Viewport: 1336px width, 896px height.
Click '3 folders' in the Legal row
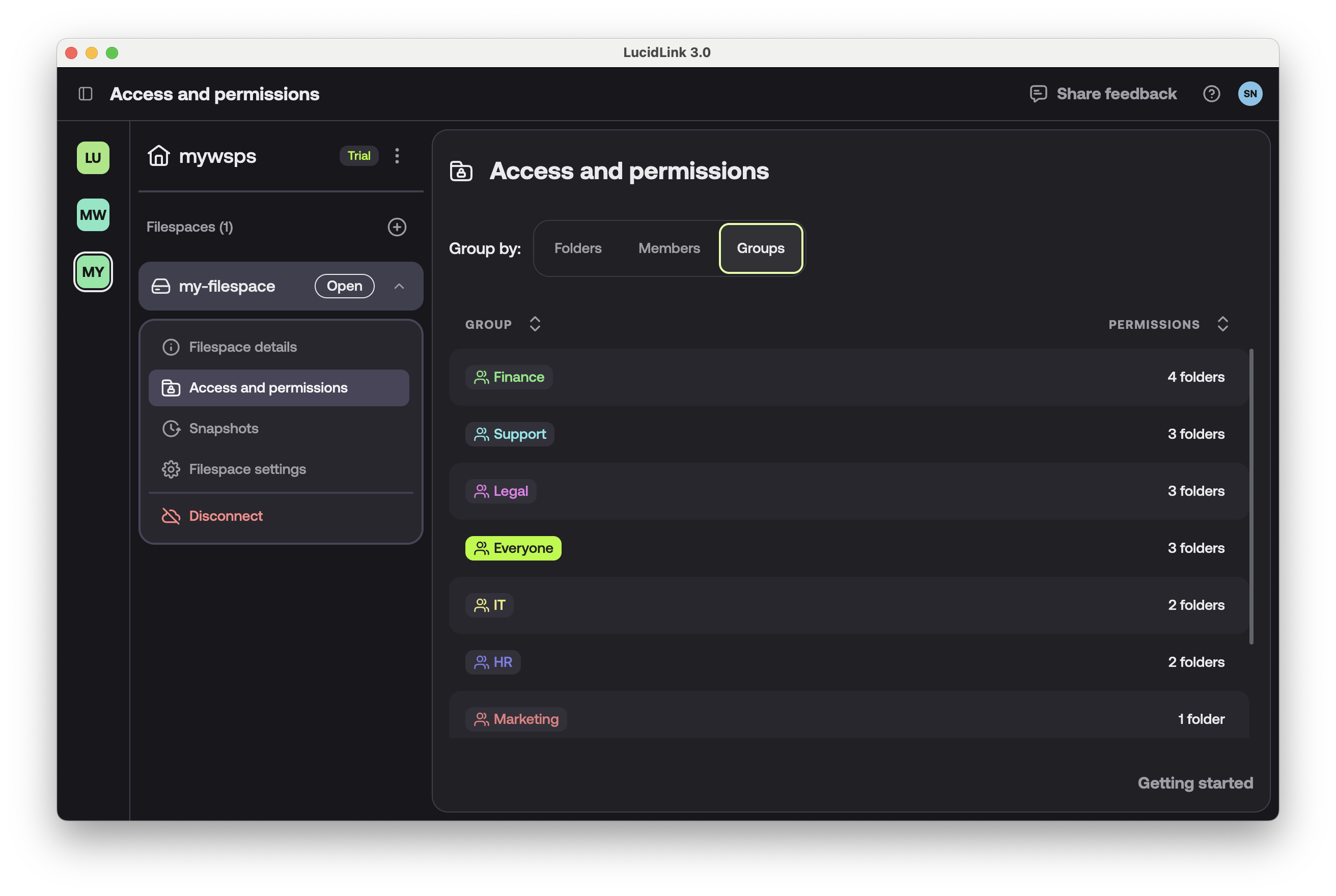pyautogui.click(x=1195, y=491)
